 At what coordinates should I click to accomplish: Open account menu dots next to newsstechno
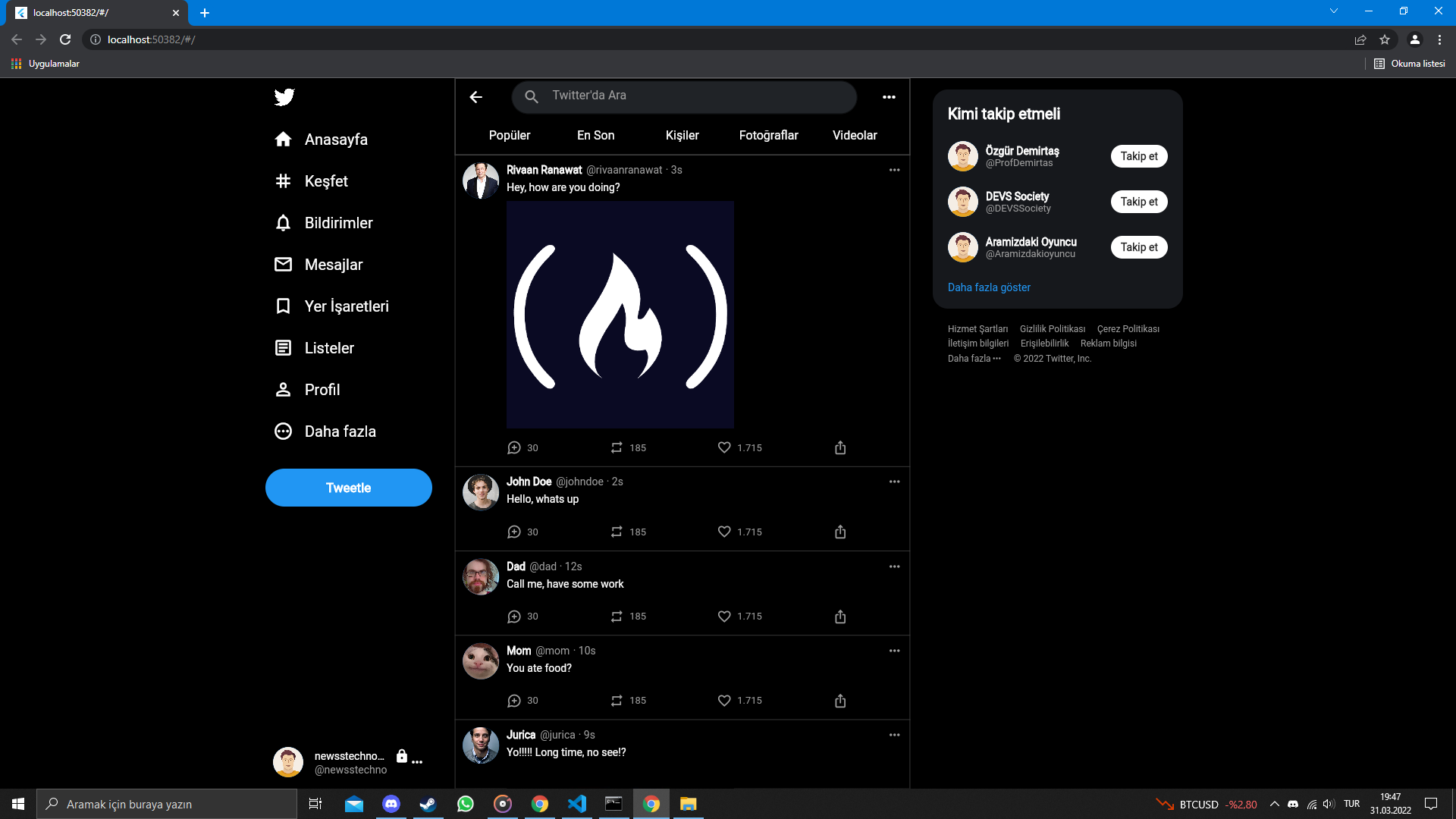coord(417,761)
